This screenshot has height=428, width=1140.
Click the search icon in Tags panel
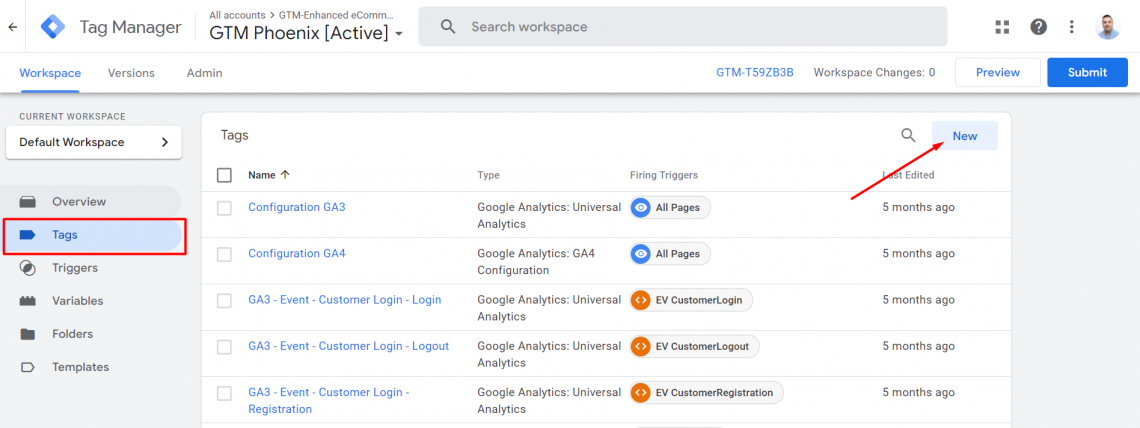point(908,136)
